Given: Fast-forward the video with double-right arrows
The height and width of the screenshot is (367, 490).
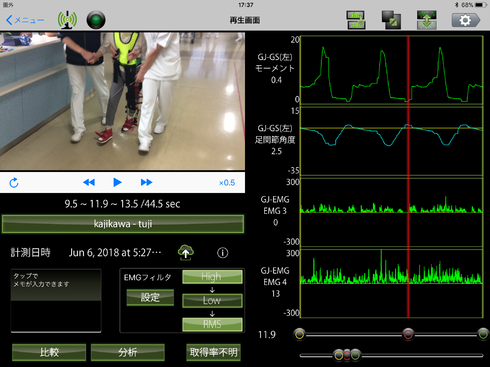Looking at the screenshot, I should [146, 182].
